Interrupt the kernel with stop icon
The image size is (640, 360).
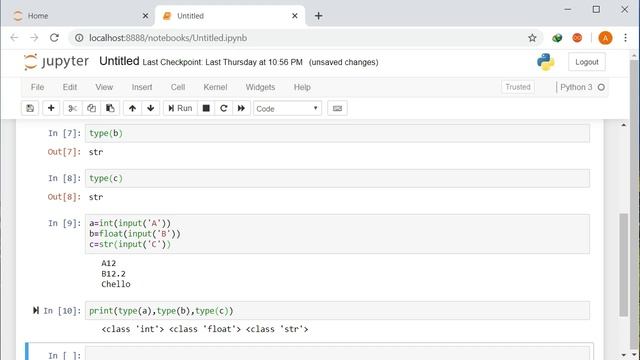206,109
